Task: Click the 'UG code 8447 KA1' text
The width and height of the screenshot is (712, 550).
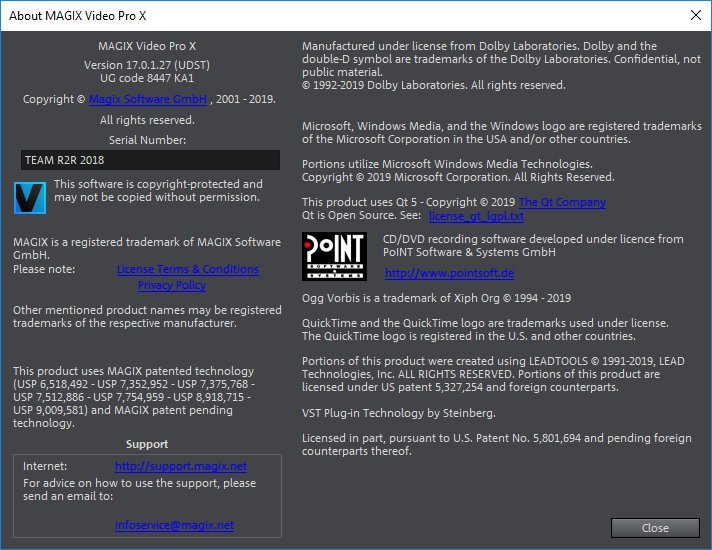Action: coord(147,78)
